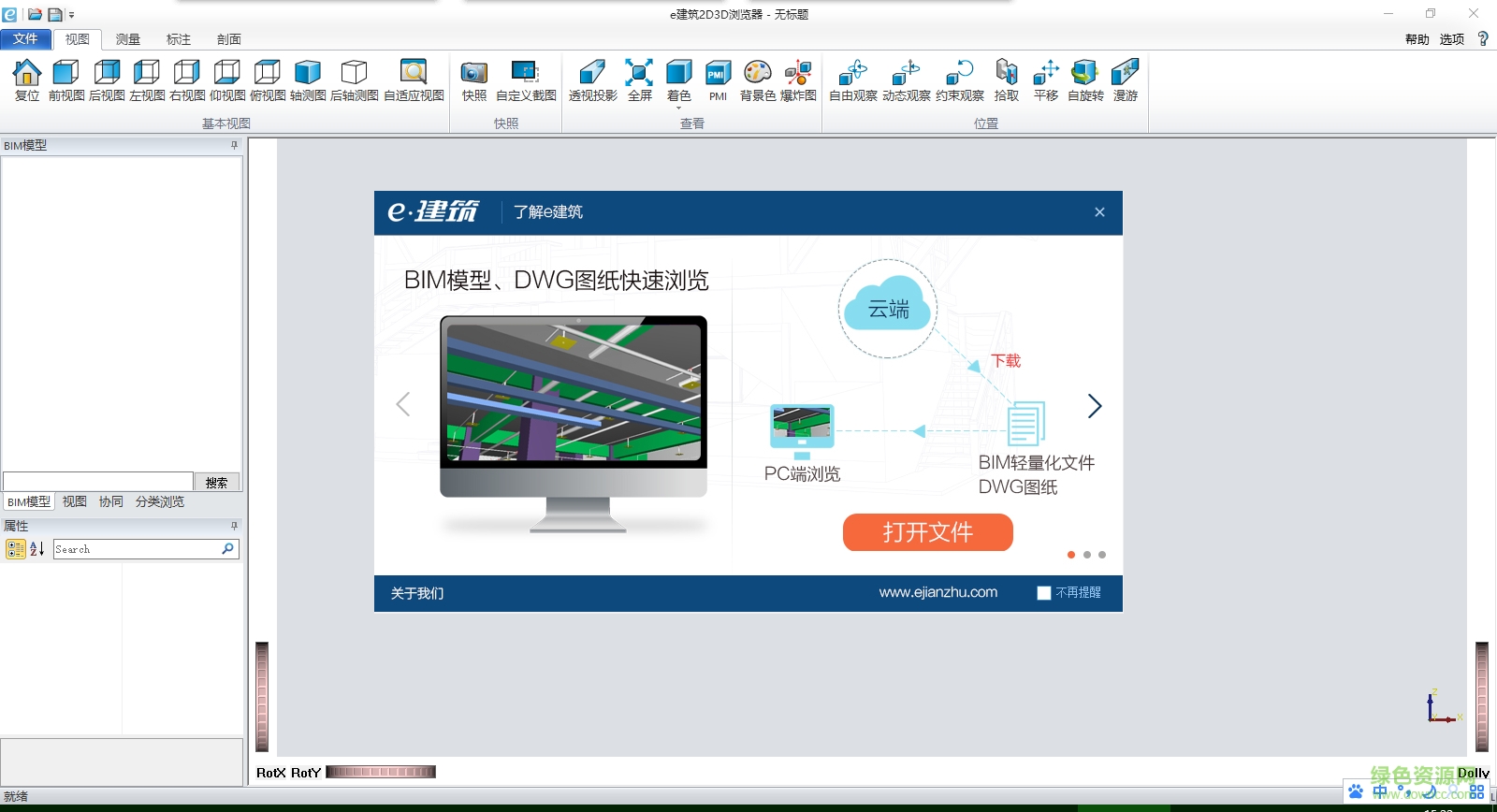Toggle alphabetical A-Z sort in properties
1497x812 pixels.
pos(37,549)
